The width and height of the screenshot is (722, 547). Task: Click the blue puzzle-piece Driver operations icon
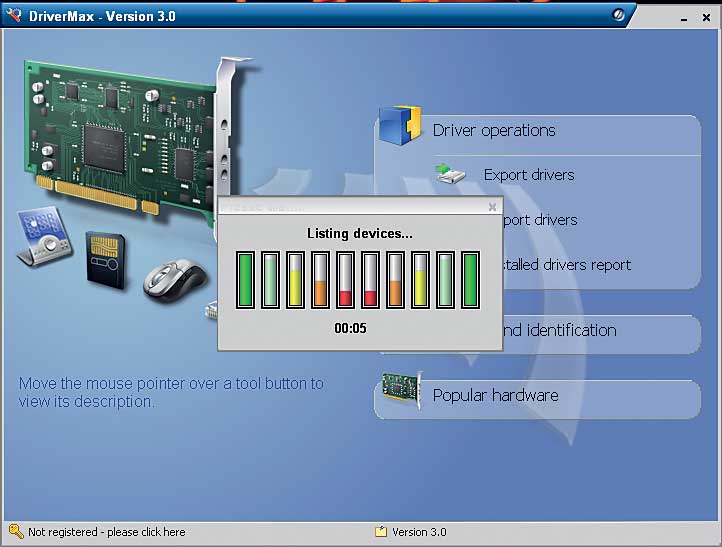[400, 125]
